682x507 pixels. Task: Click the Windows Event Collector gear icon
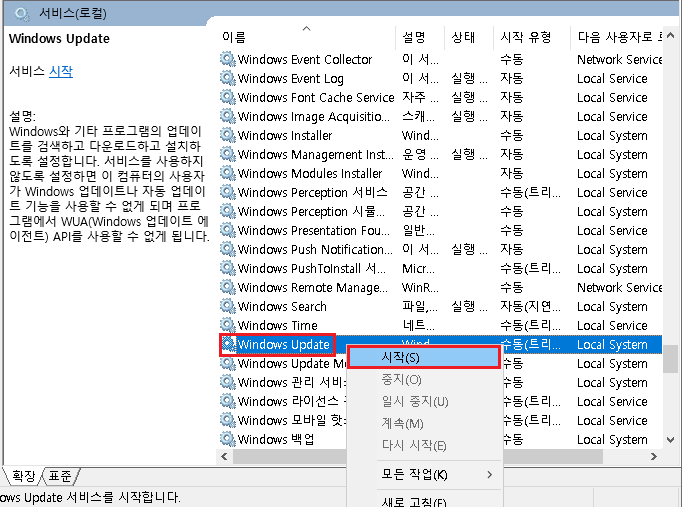(227, 59)
